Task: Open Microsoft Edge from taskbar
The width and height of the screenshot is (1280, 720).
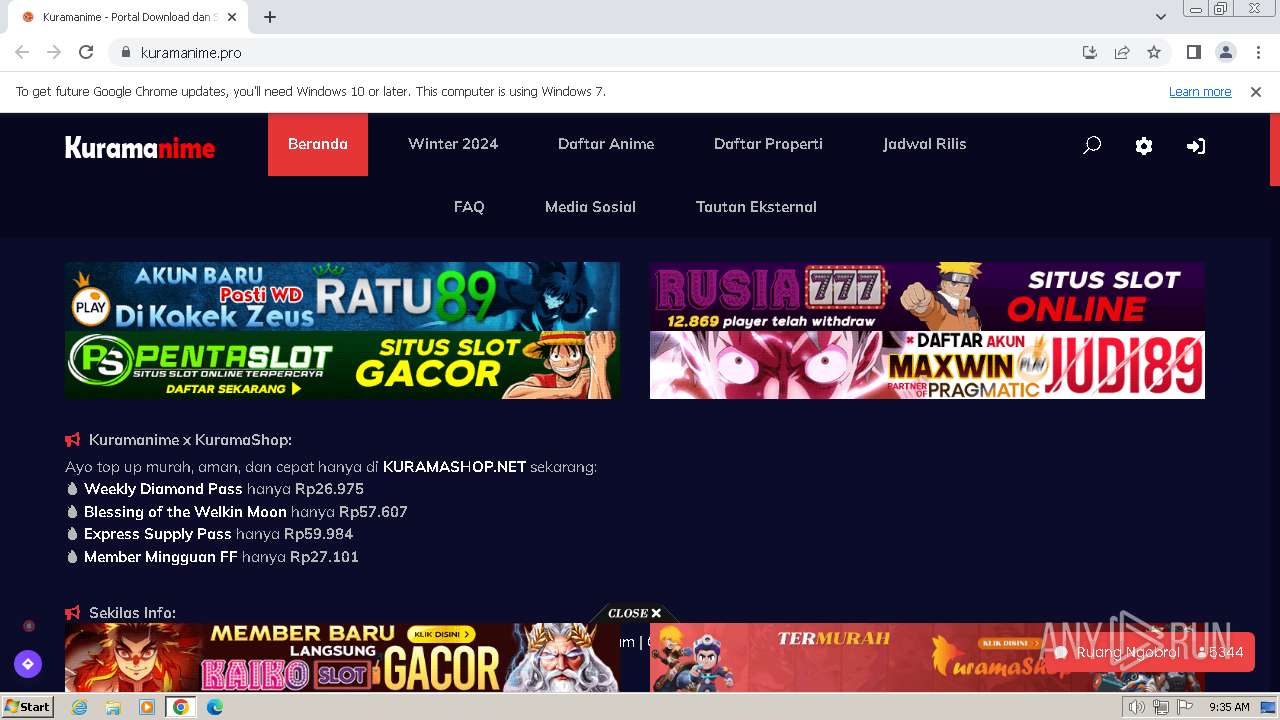Action: coord(215,707)
